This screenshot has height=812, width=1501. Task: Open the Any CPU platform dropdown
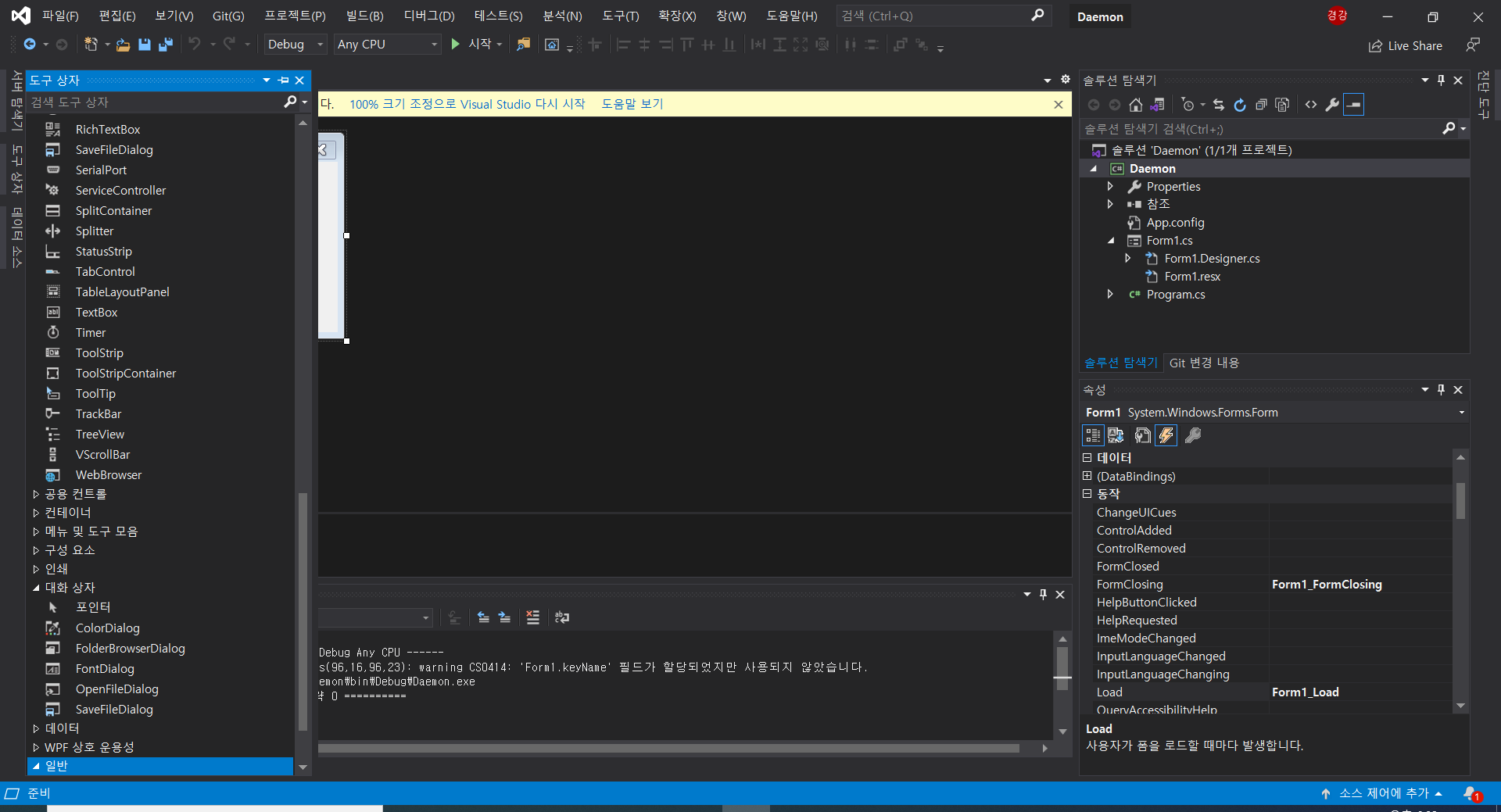pos(388,45)
